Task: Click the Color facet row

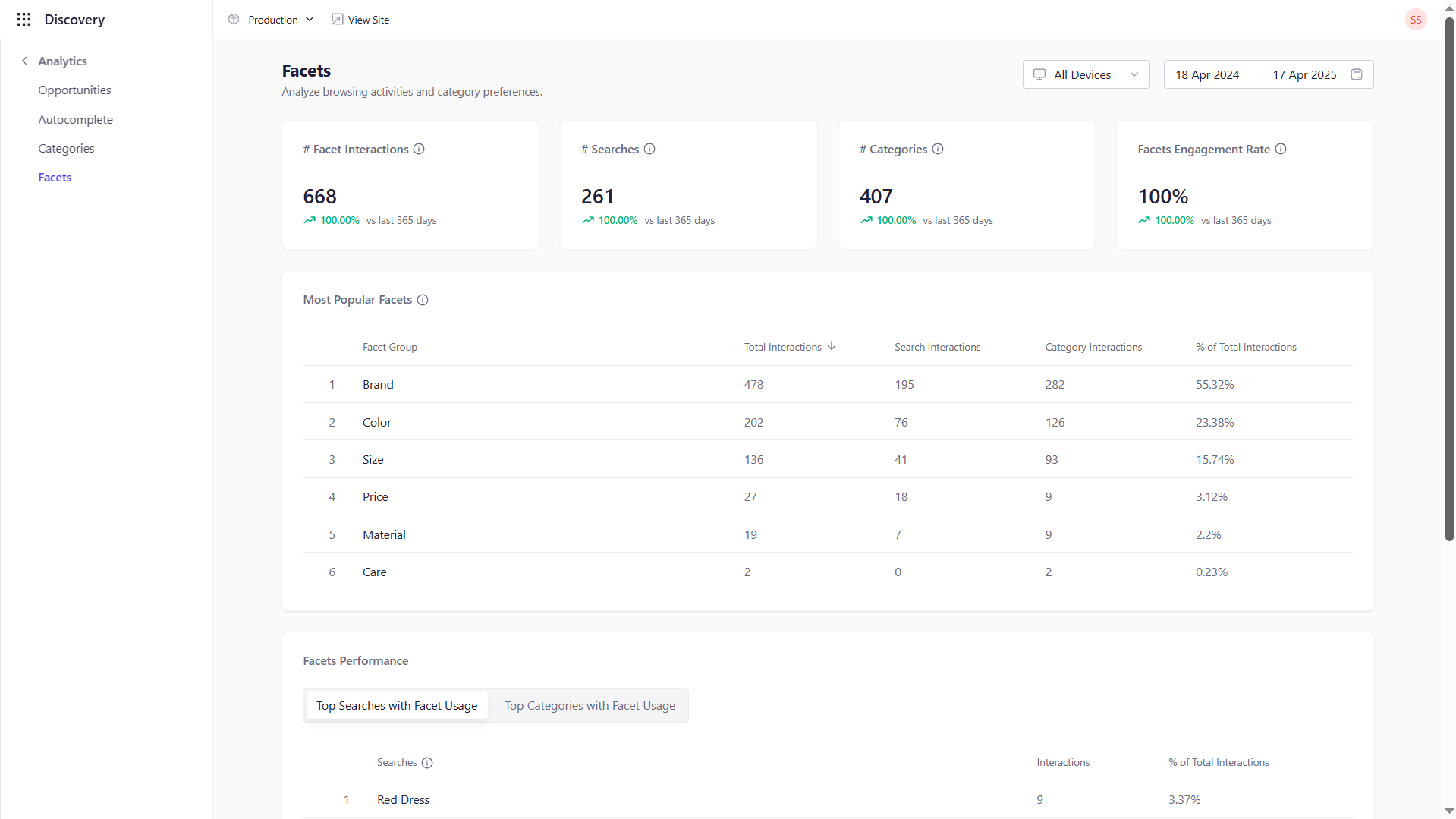Action: (828, 422)
